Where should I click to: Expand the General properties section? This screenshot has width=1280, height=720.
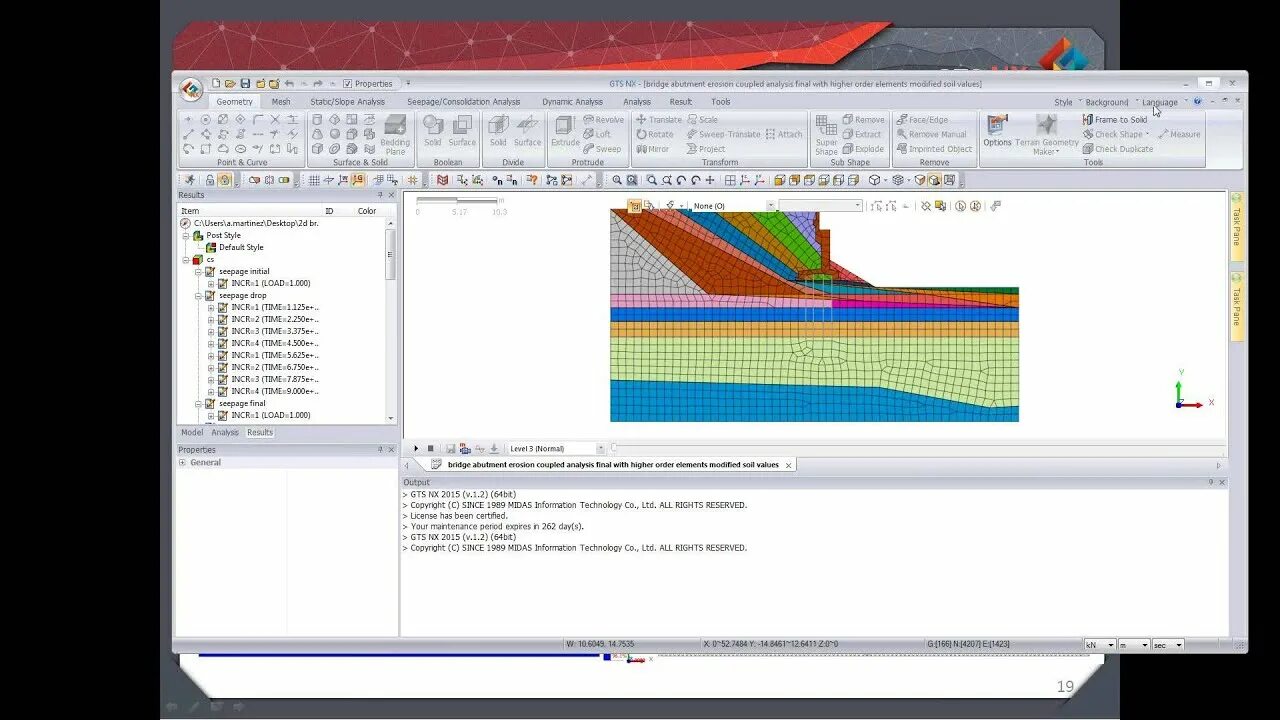(x=182, y=463)
